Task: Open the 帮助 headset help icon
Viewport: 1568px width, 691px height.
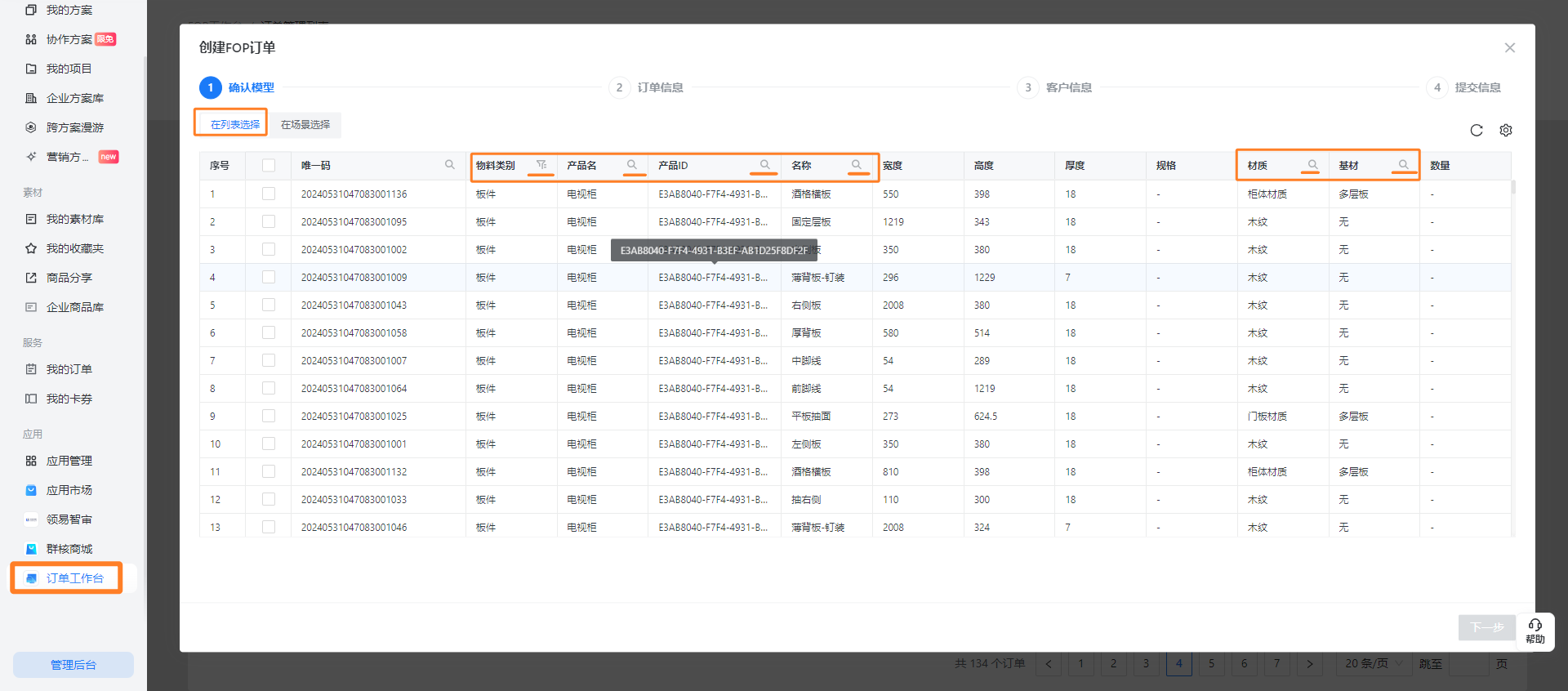Action: point(1535,631)
